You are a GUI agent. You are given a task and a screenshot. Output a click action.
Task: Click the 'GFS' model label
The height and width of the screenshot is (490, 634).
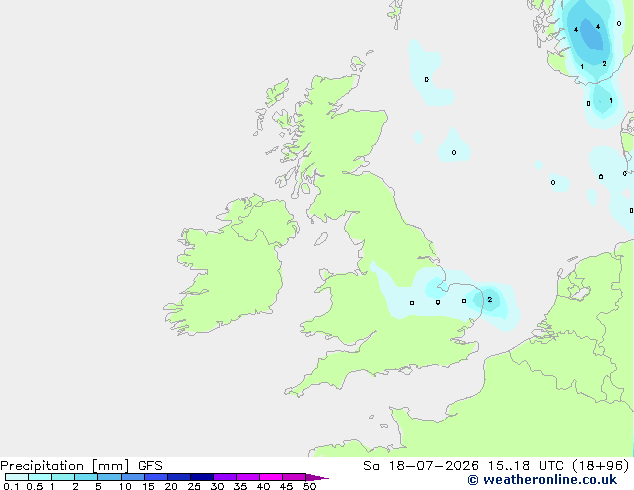tap(150, 465)
